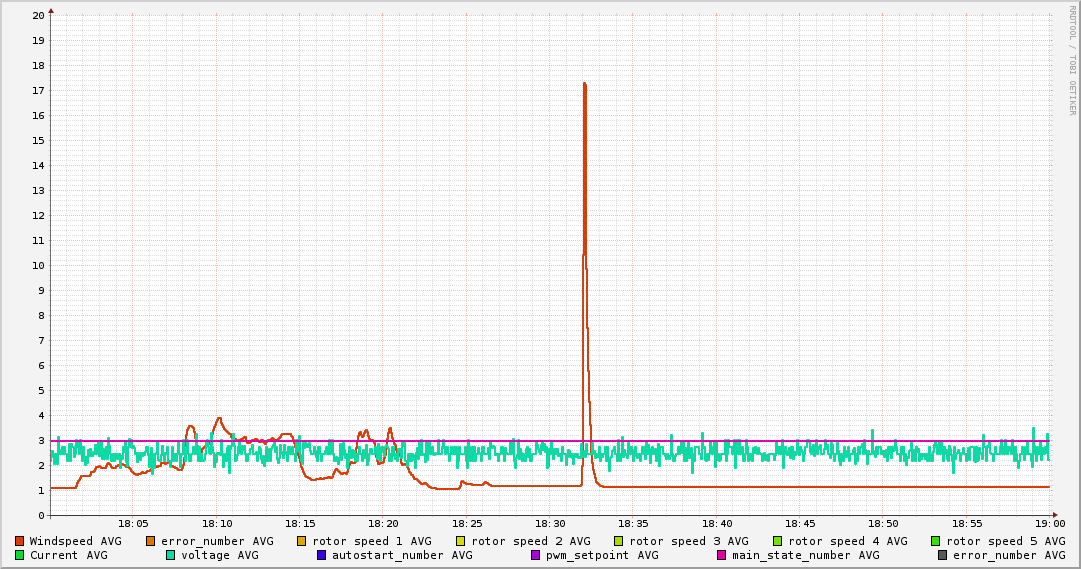Click the value 10 on the y-axis
Image resolution: width=1081 pixels, height=569 pixels.
[38, 266]
